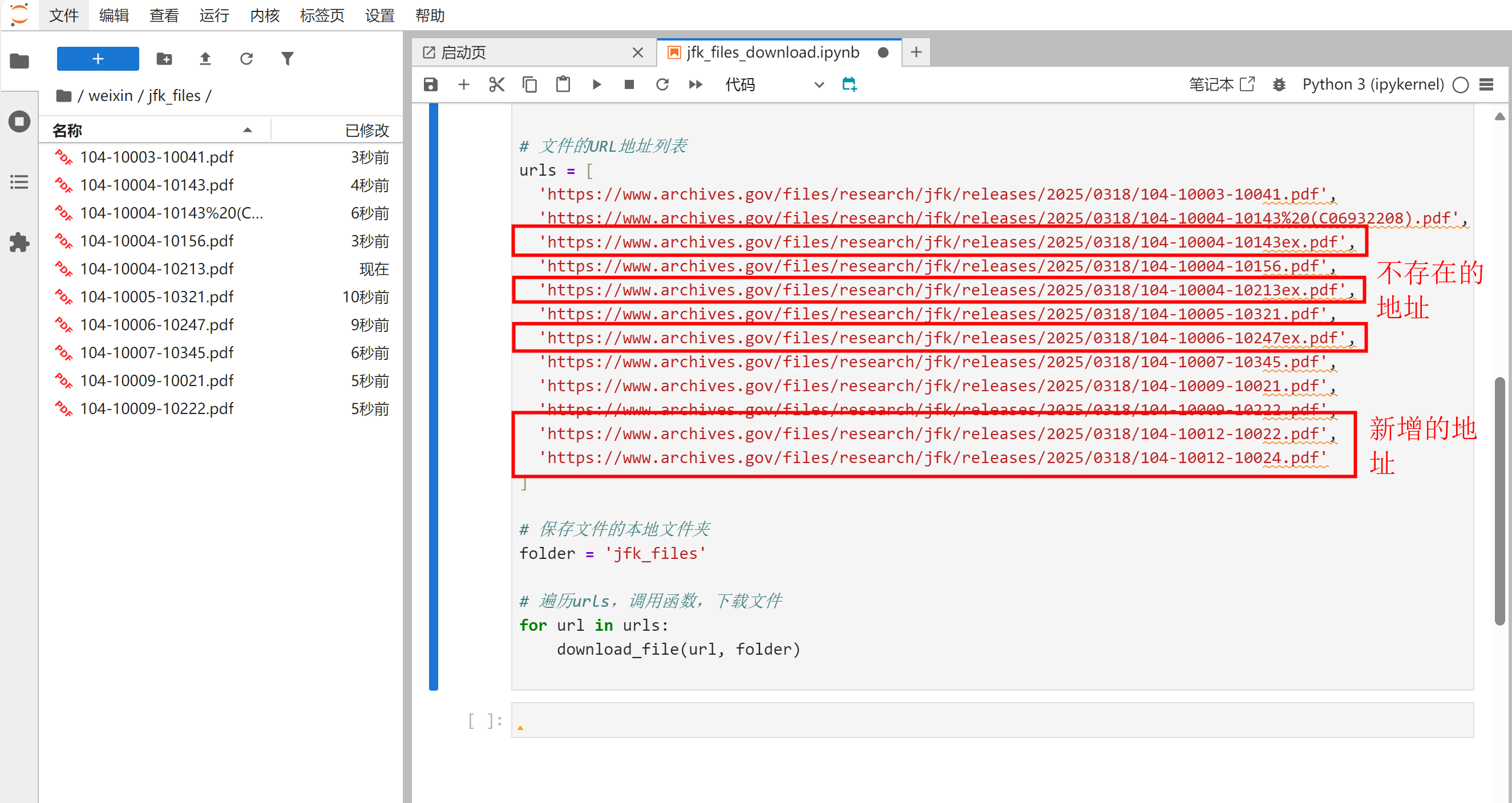Click the empty code cell input
The image size is (1512, 803).
point(992,720)
